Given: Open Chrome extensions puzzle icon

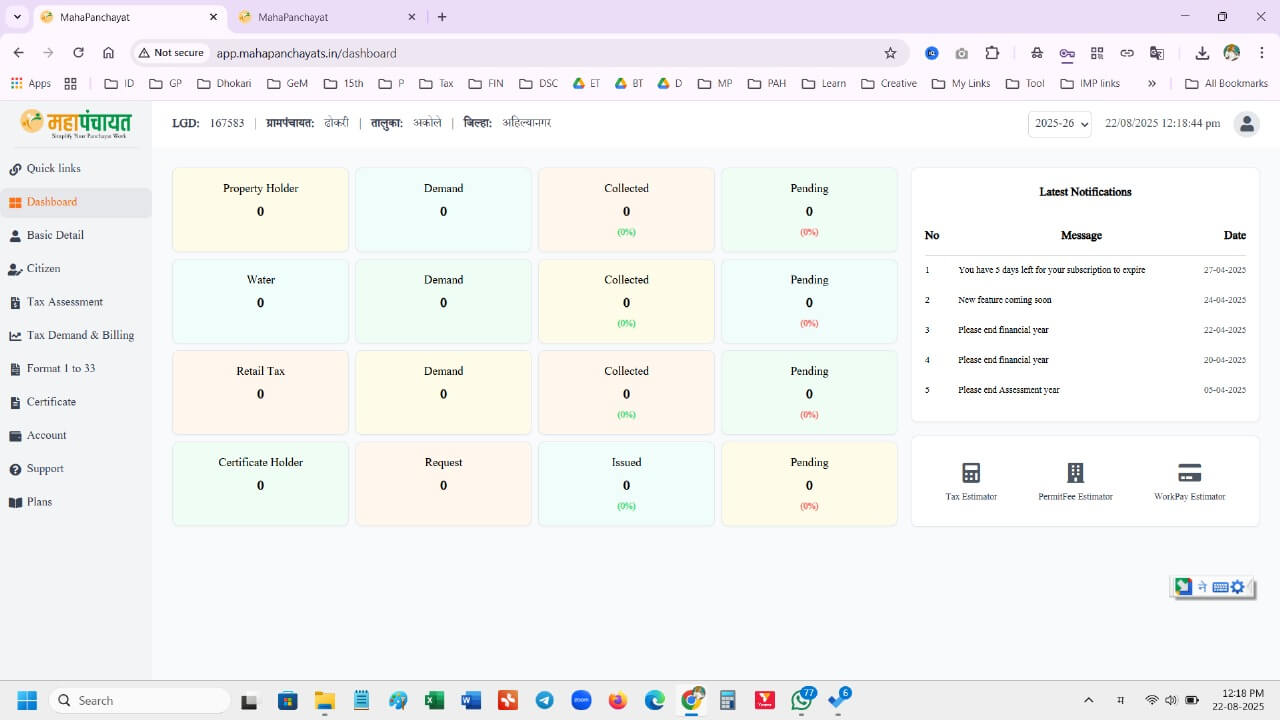Looking at the screenshot, I should coord(992,53).
